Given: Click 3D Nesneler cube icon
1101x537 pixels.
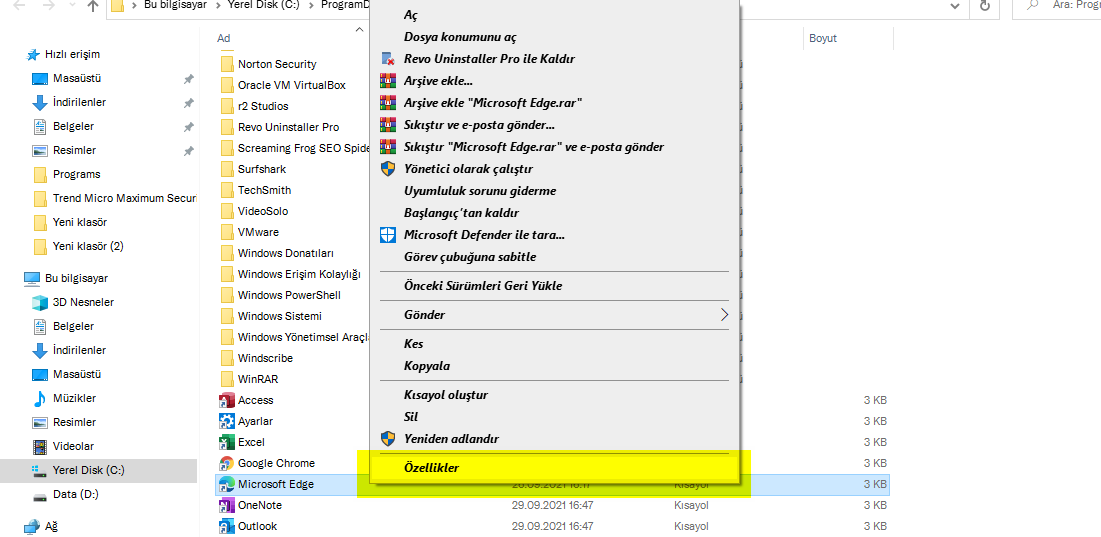Looking at the screenshot, I should point(40,303).
